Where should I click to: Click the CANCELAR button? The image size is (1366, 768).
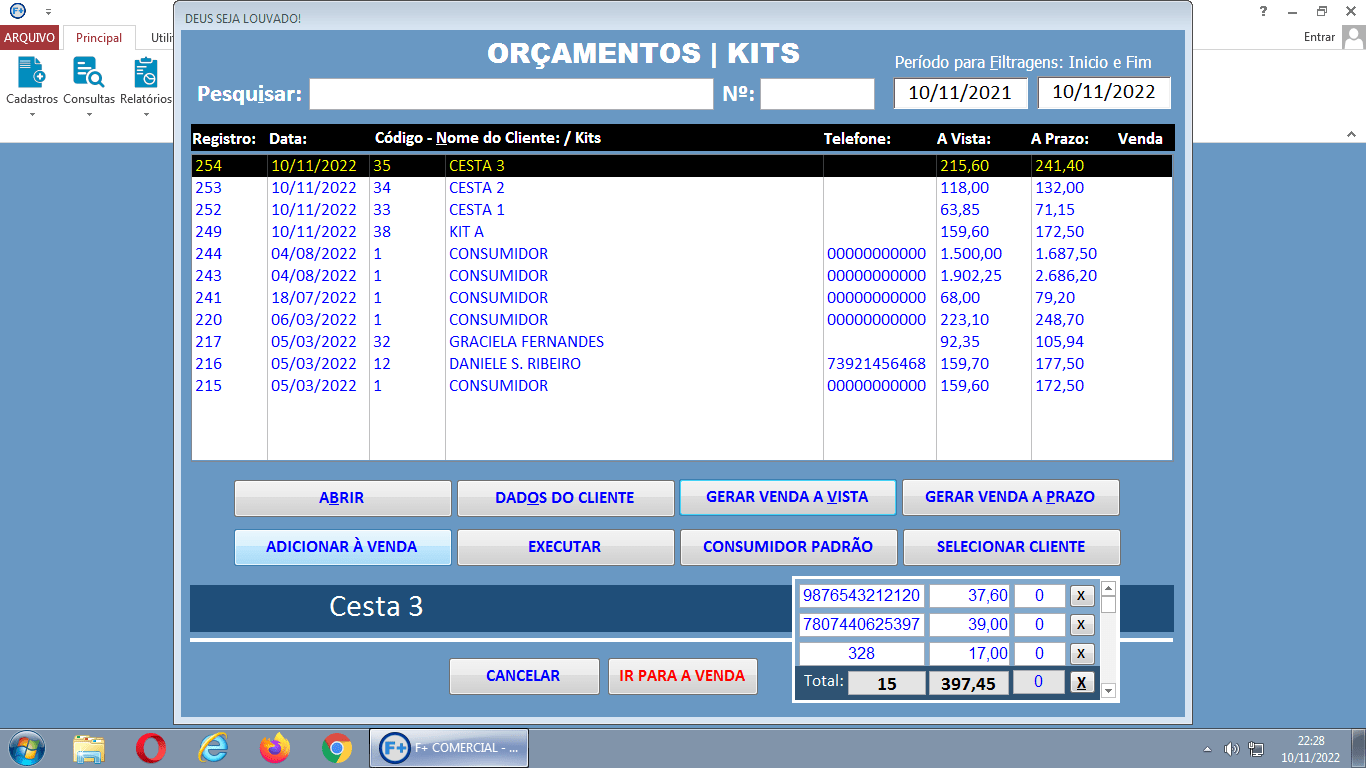523,676
